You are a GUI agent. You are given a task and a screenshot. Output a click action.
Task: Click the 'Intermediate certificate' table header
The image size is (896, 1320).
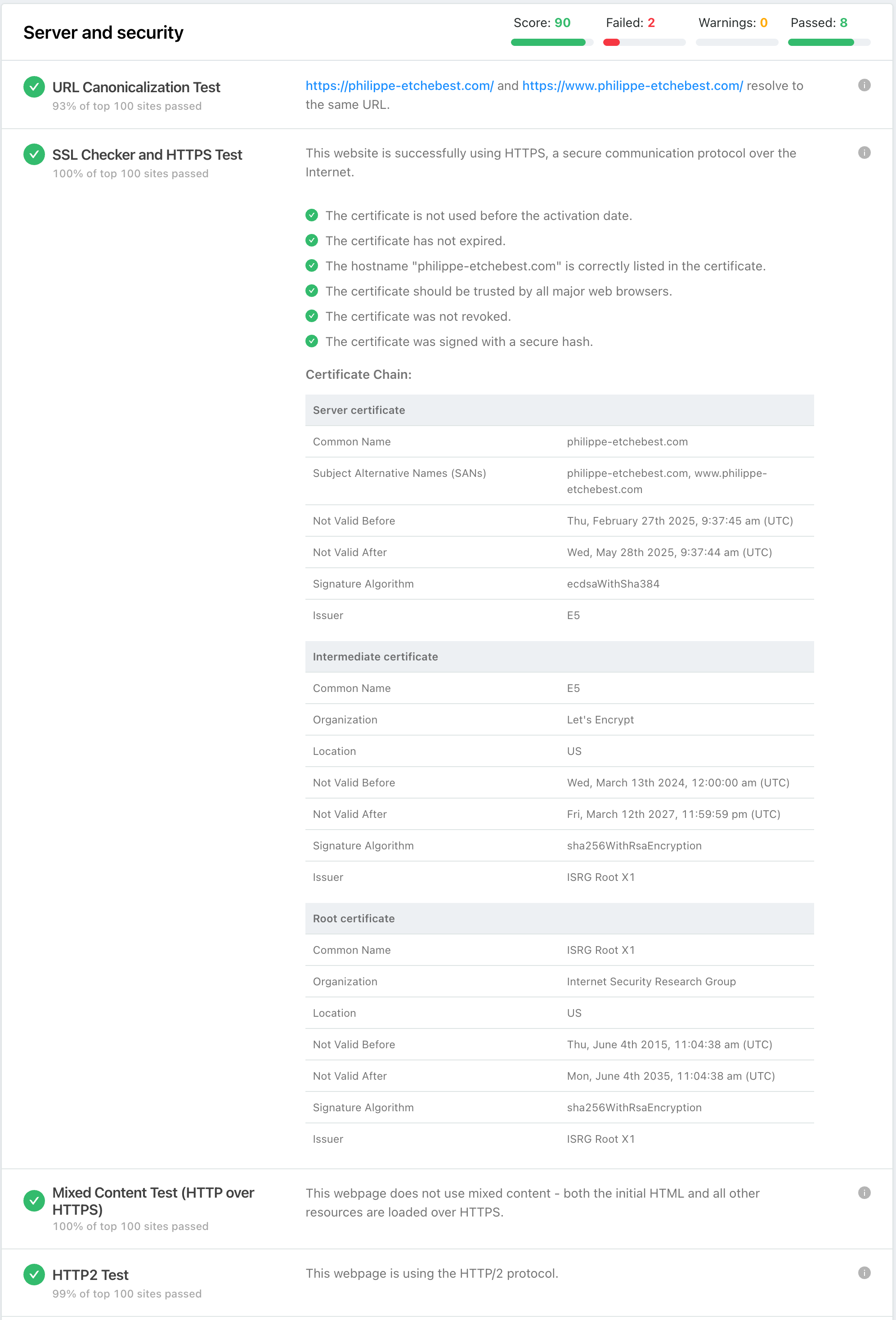point(559,656)
